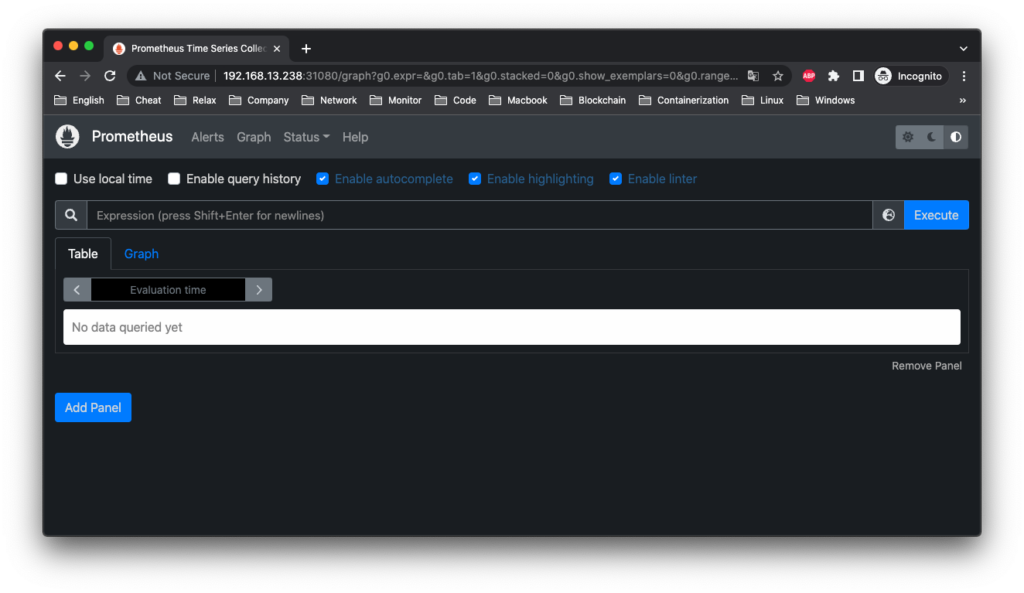Enable the Use local time checkbox
This screenshot has height=593, width=1024.
click(x=61, y=179)
